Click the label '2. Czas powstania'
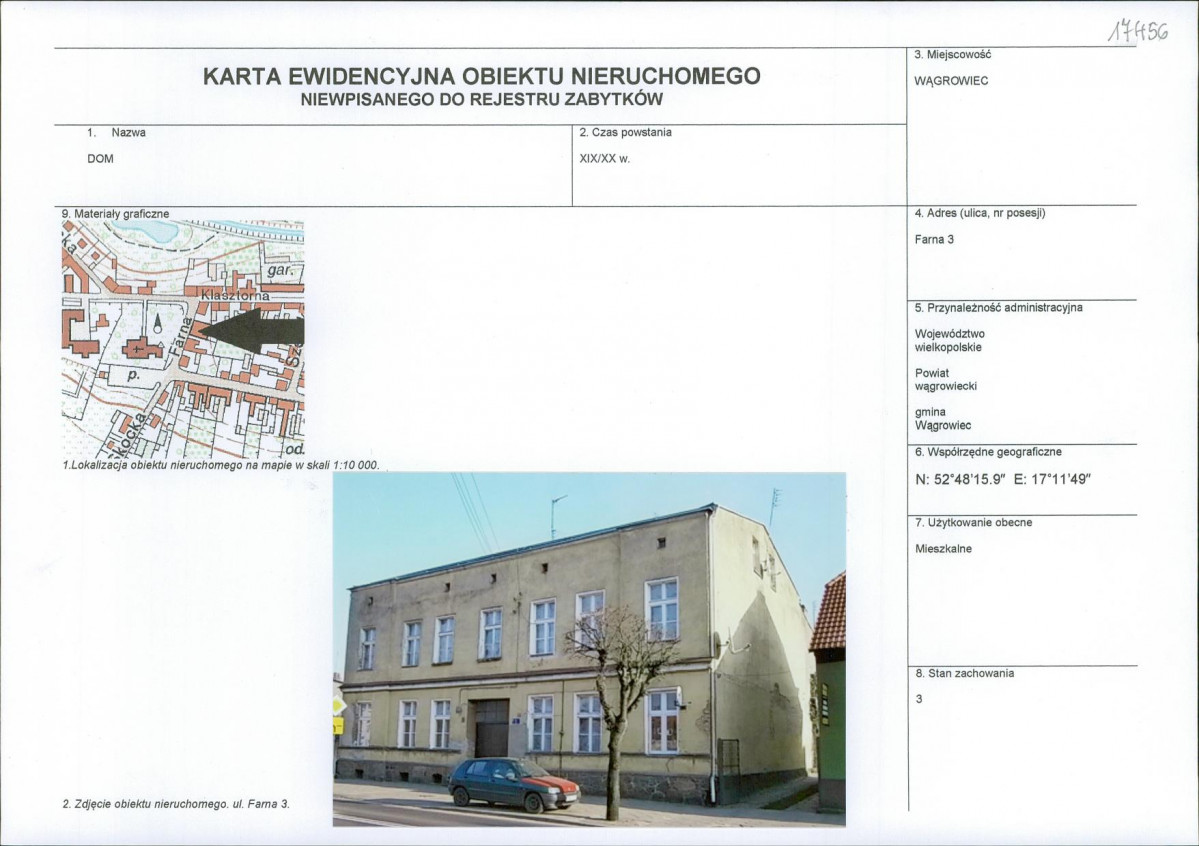The height and width of the screenshot is (846, 1199). (625, 132)
